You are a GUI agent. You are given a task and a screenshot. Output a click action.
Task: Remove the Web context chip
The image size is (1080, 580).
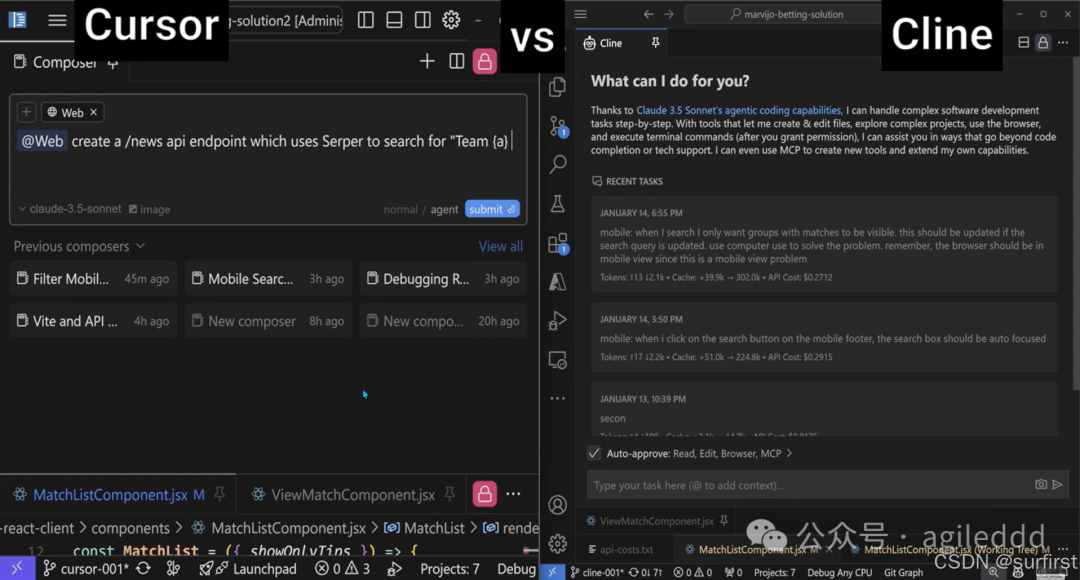point(94,112)
